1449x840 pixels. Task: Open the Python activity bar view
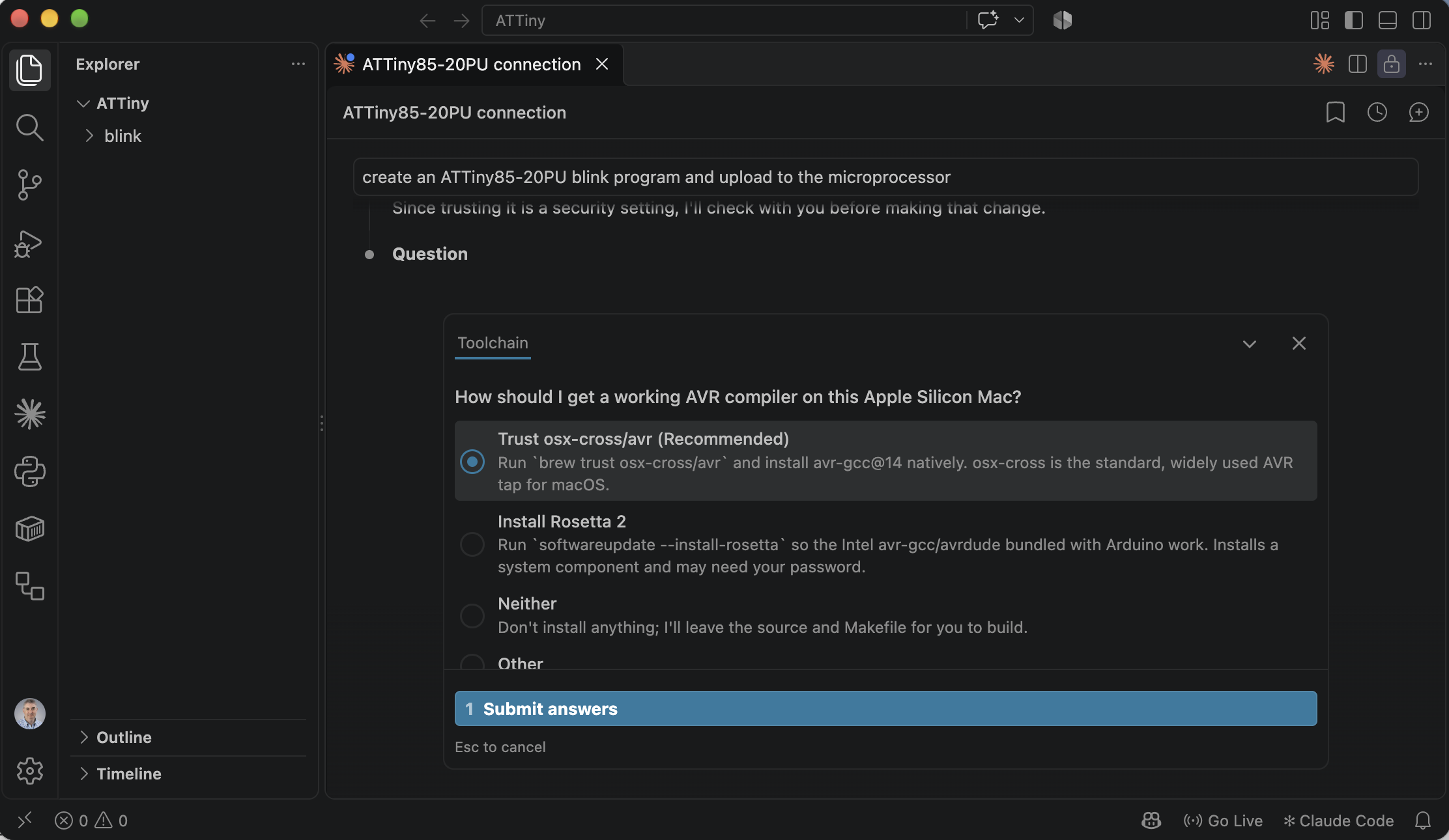point(29,471)
